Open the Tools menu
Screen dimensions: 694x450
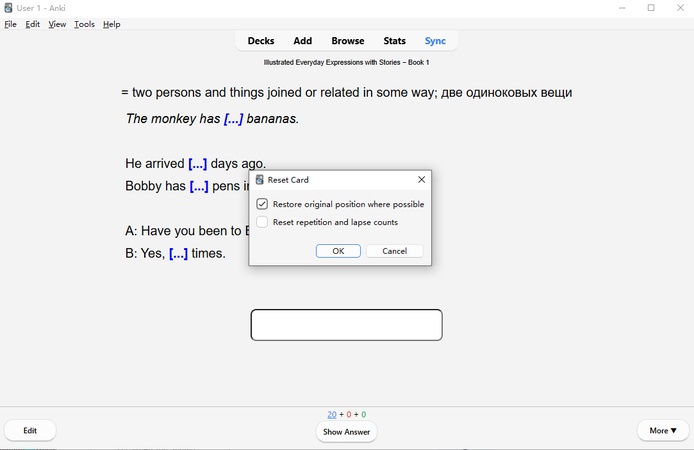click(x=84, y=24)
